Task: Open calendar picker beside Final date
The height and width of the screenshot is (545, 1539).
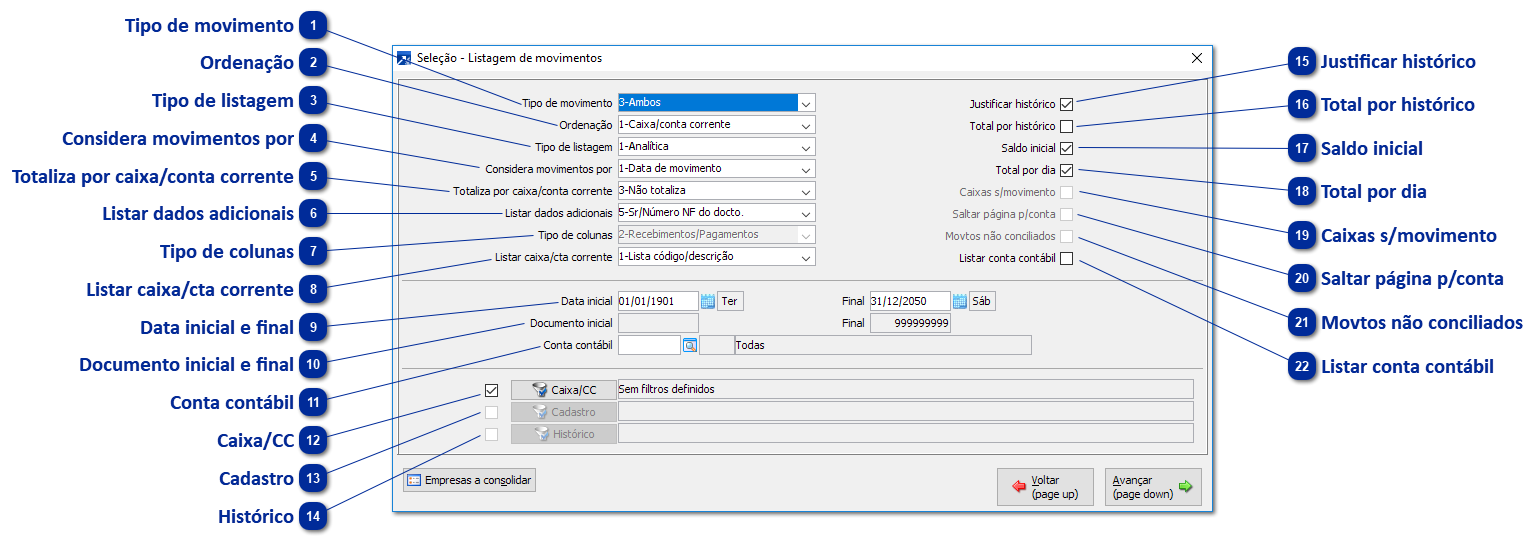Action: tap(959, 301)
